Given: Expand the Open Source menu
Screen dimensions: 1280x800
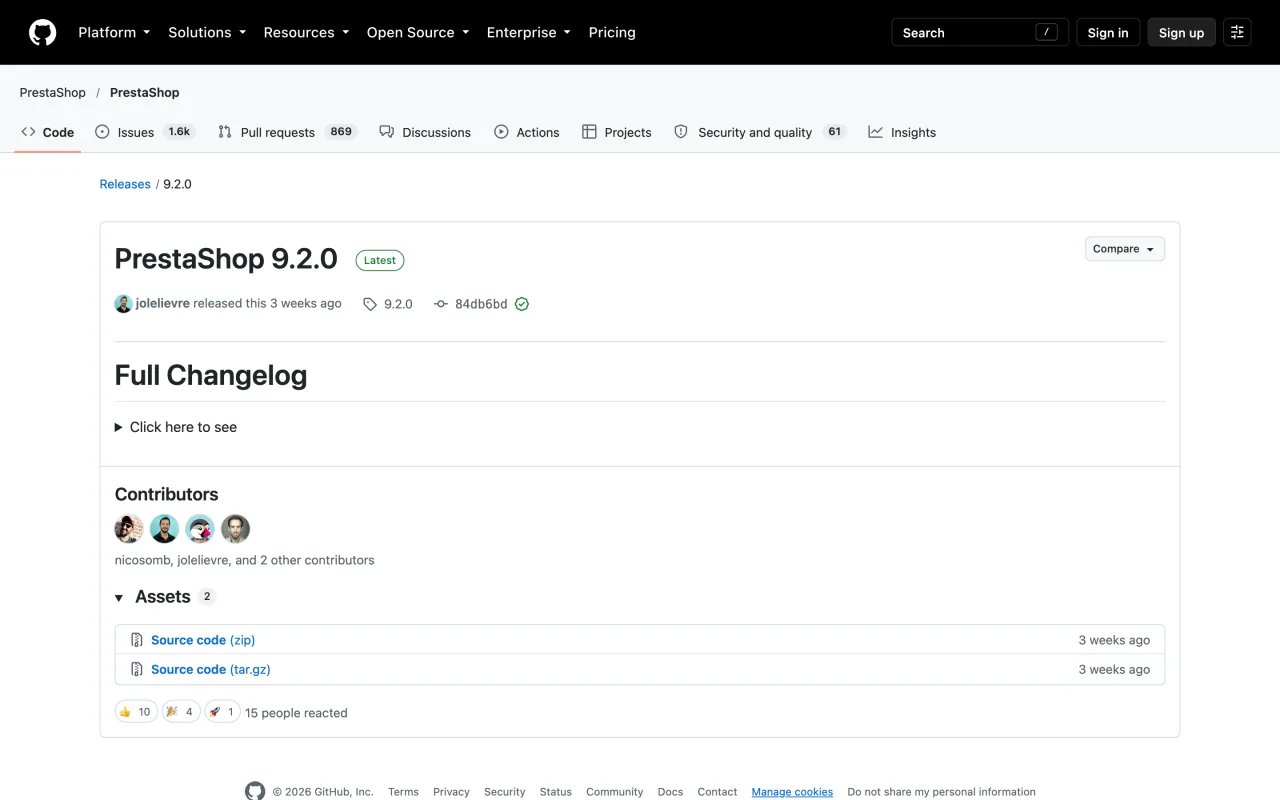Looking at the screenshot, I should (x=418, y=32).
